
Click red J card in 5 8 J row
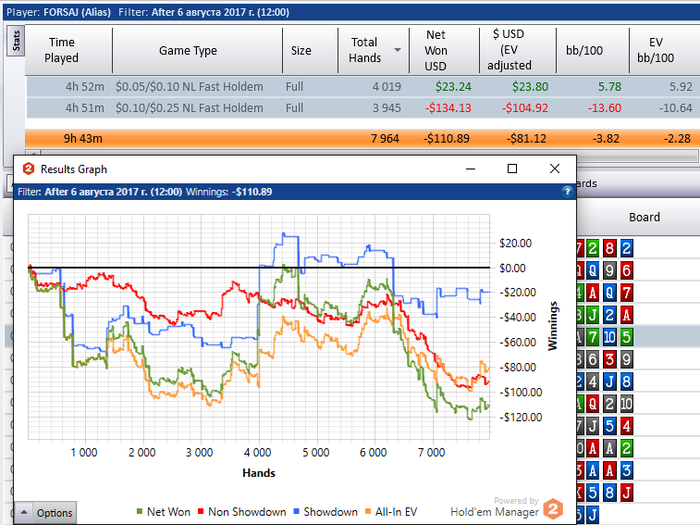(626, 492)
